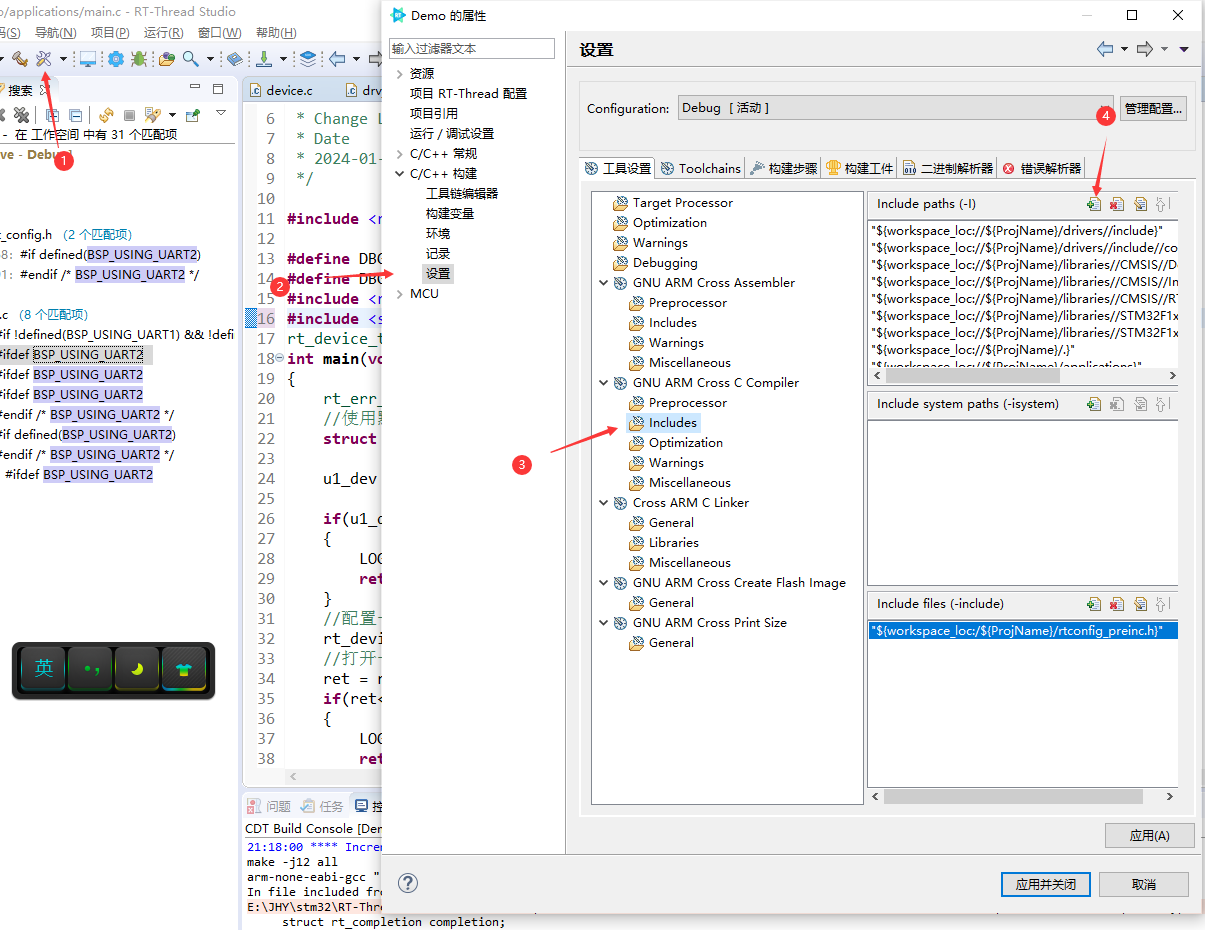Collapse GNU ARM Cross Assembler node

click(604, 283)
